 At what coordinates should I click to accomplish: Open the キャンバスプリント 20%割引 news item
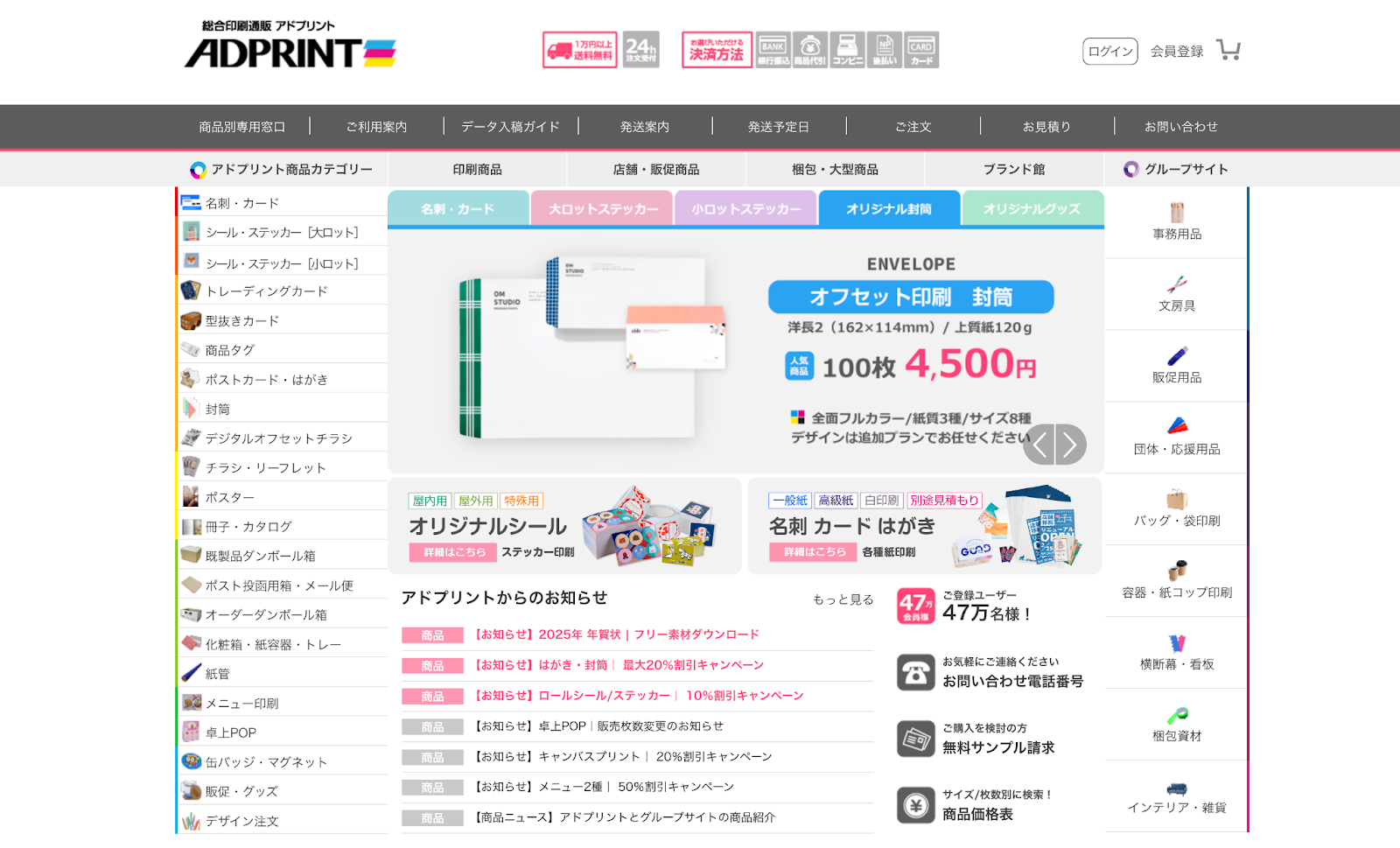[x=623, y=757]
